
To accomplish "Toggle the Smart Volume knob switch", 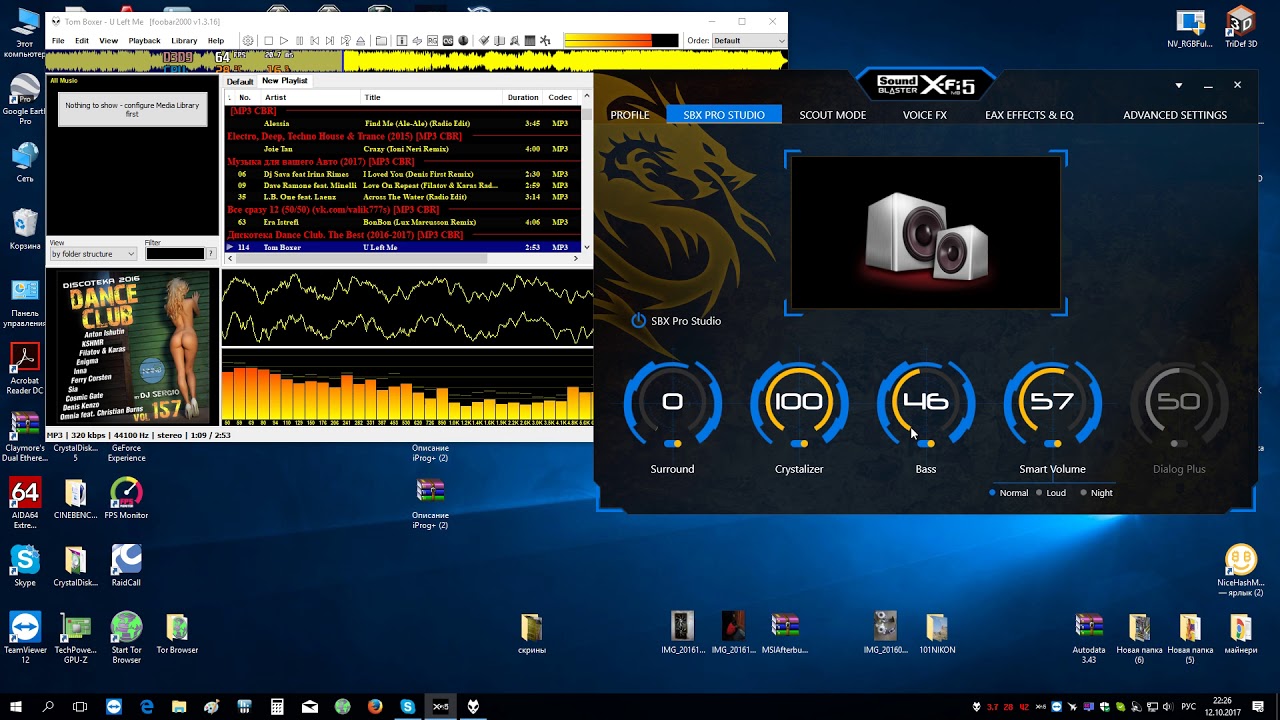I will [x=1052, y=444].
